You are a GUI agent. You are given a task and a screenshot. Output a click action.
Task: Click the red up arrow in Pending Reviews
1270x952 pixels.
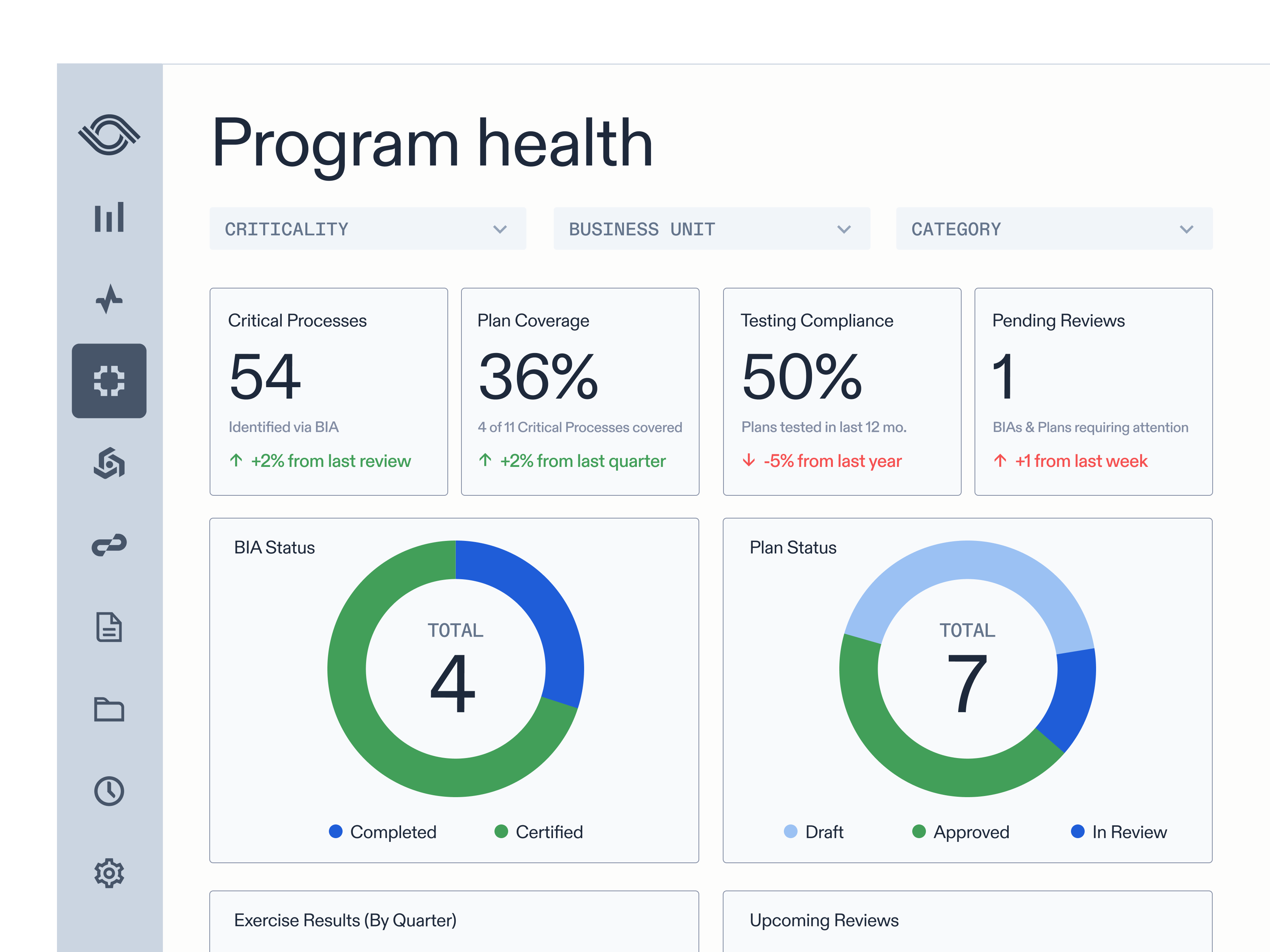click(x=1000, y=460)
